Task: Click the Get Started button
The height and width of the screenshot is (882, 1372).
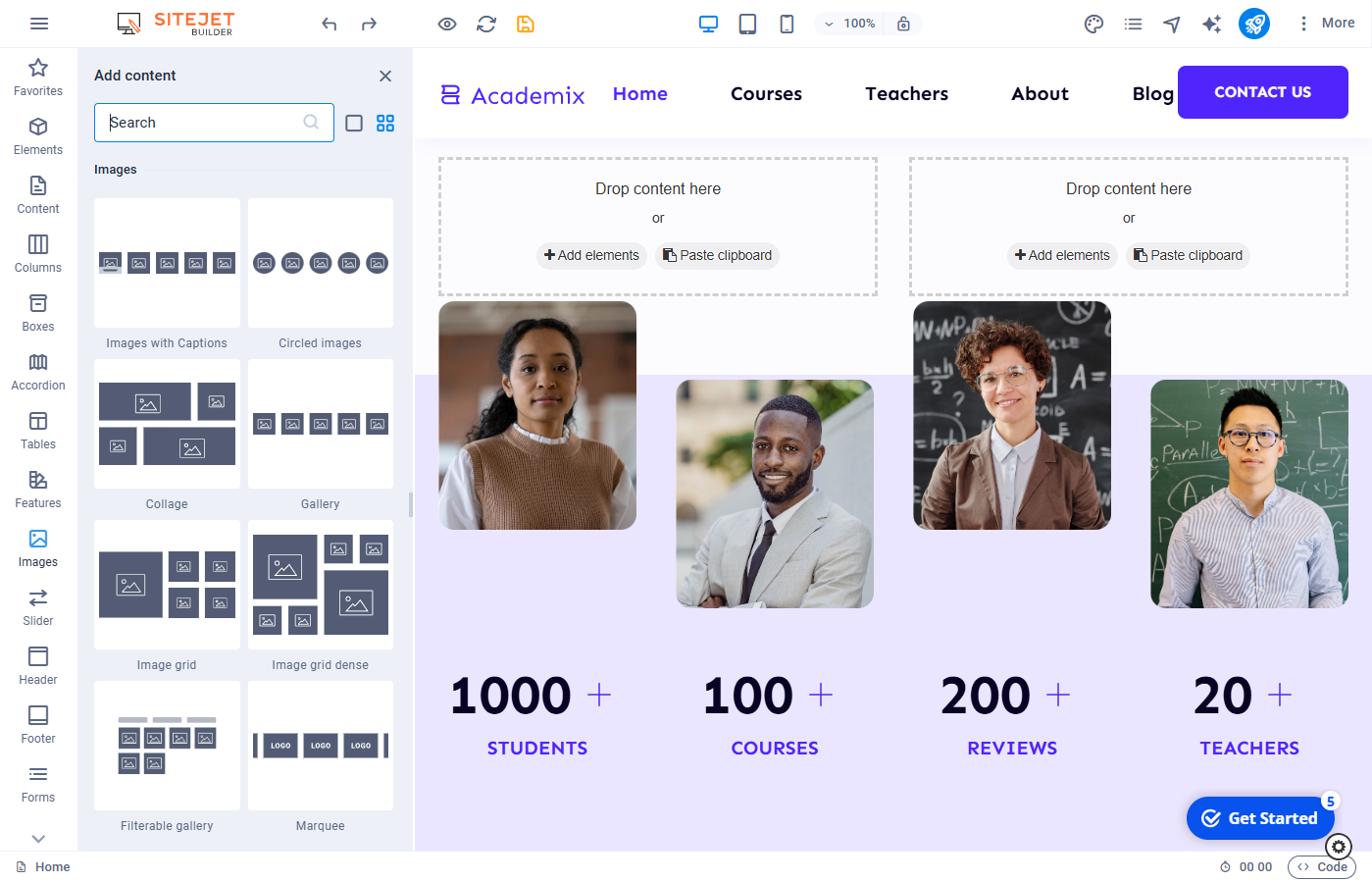Action: coord(1260,818)
